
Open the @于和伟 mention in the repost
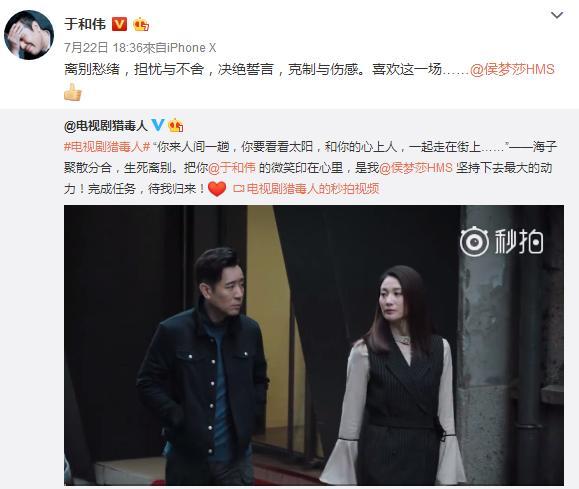[x=232, y=168]
